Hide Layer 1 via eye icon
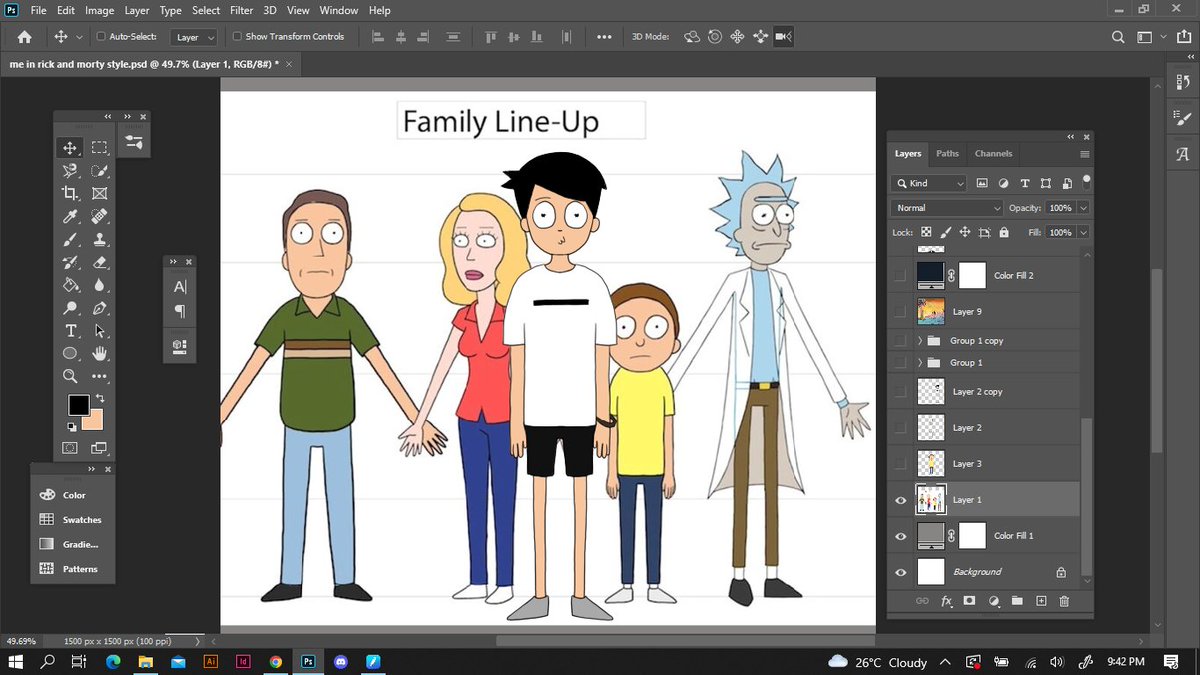The width and height of the screenshot is (1200, 675). click(x=900, y=500)
